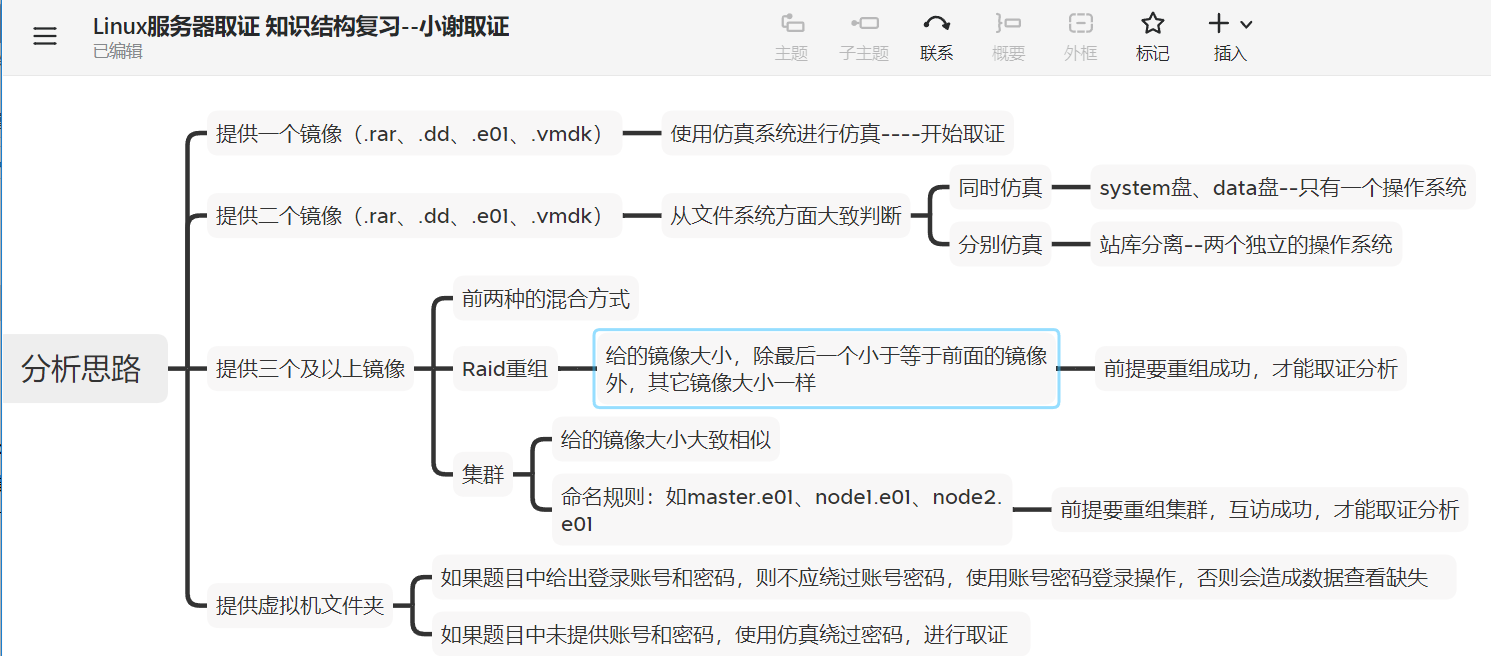This screenshot has width=1491, height=656.
Task: Click the 外框 boundary tool icon
Action: pos(1080,23)
